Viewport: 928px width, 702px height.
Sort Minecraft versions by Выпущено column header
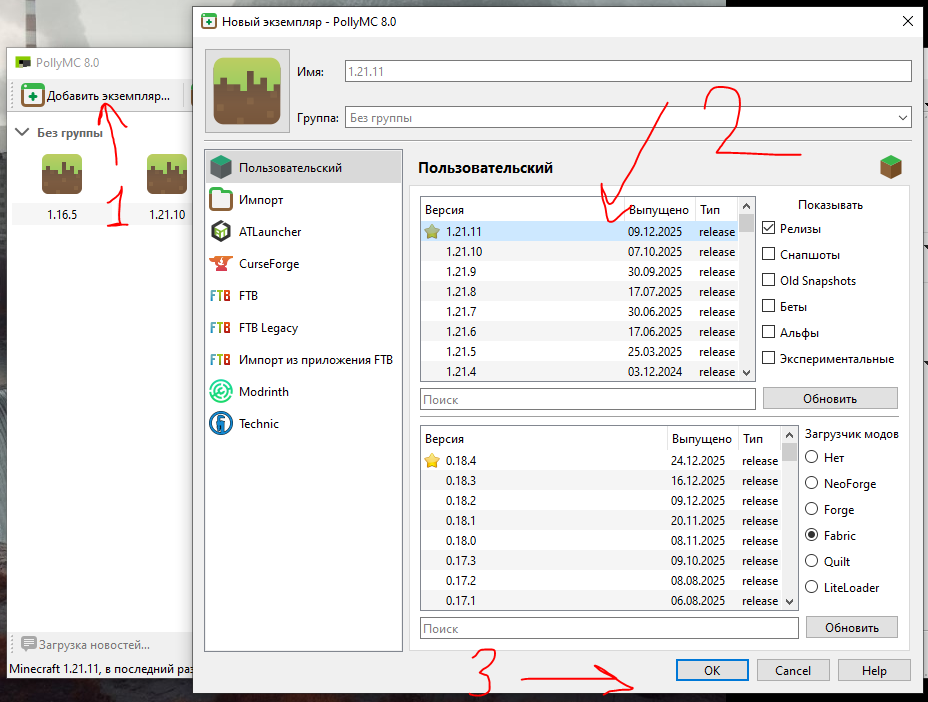tap(659, 210)
